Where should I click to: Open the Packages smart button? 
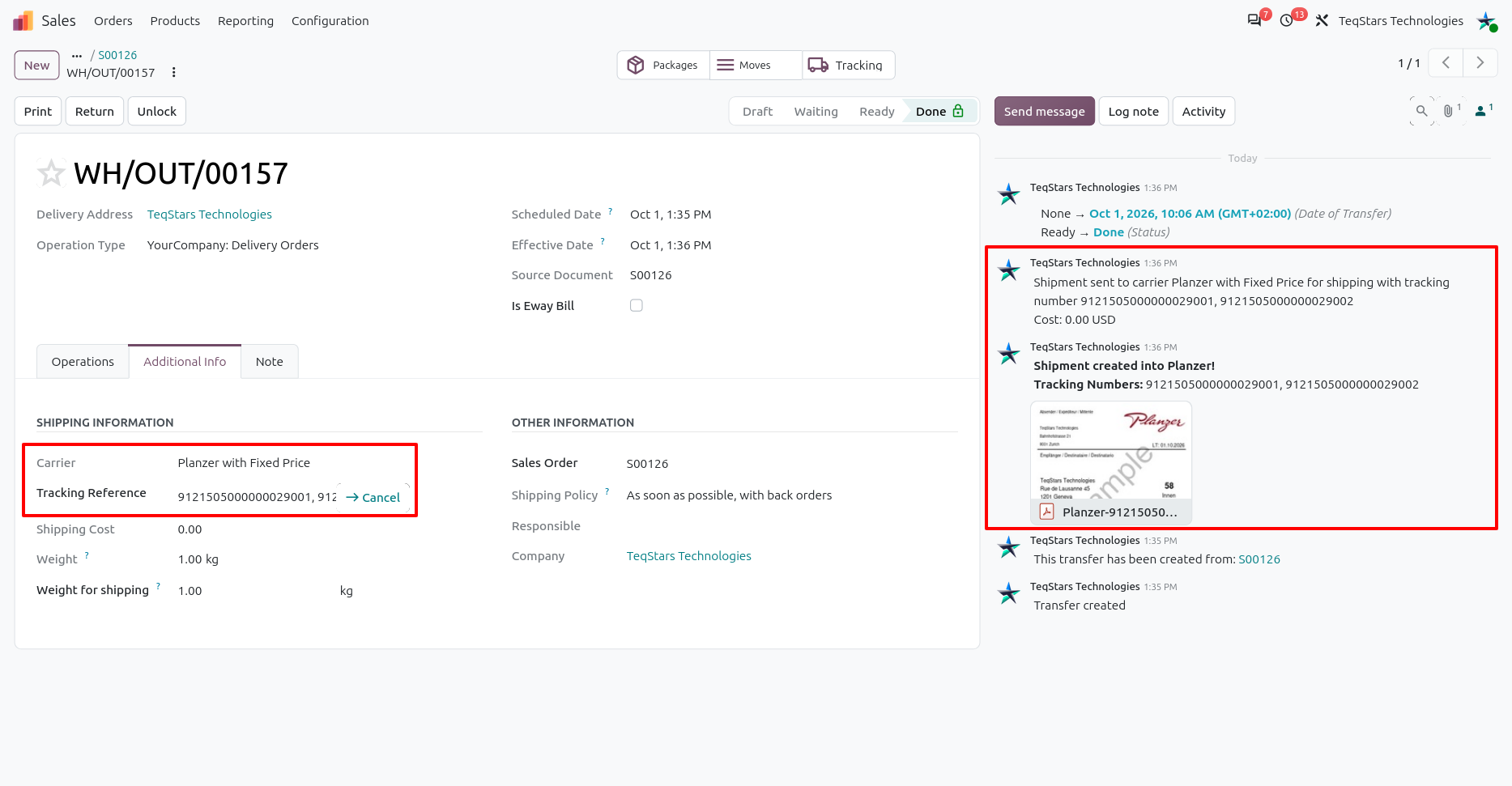coord(663,66)
